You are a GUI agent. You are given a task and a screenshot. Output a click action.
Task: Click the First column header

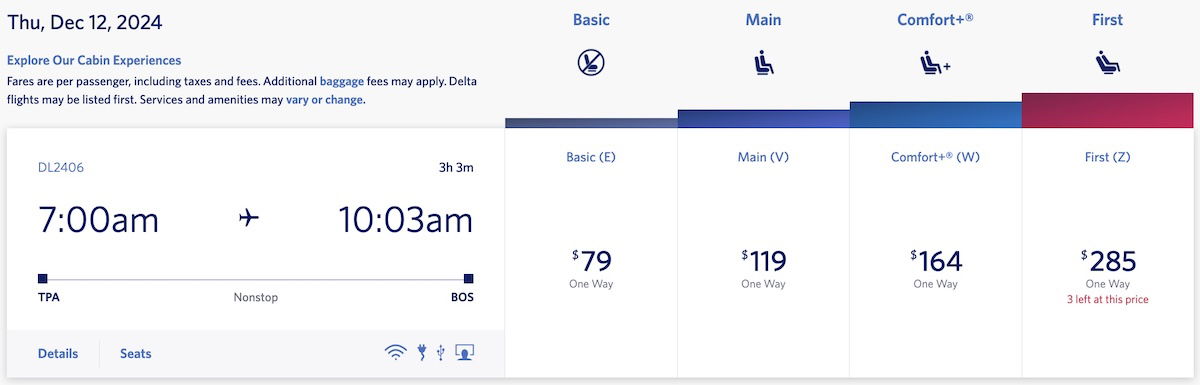click(1107, 20)
